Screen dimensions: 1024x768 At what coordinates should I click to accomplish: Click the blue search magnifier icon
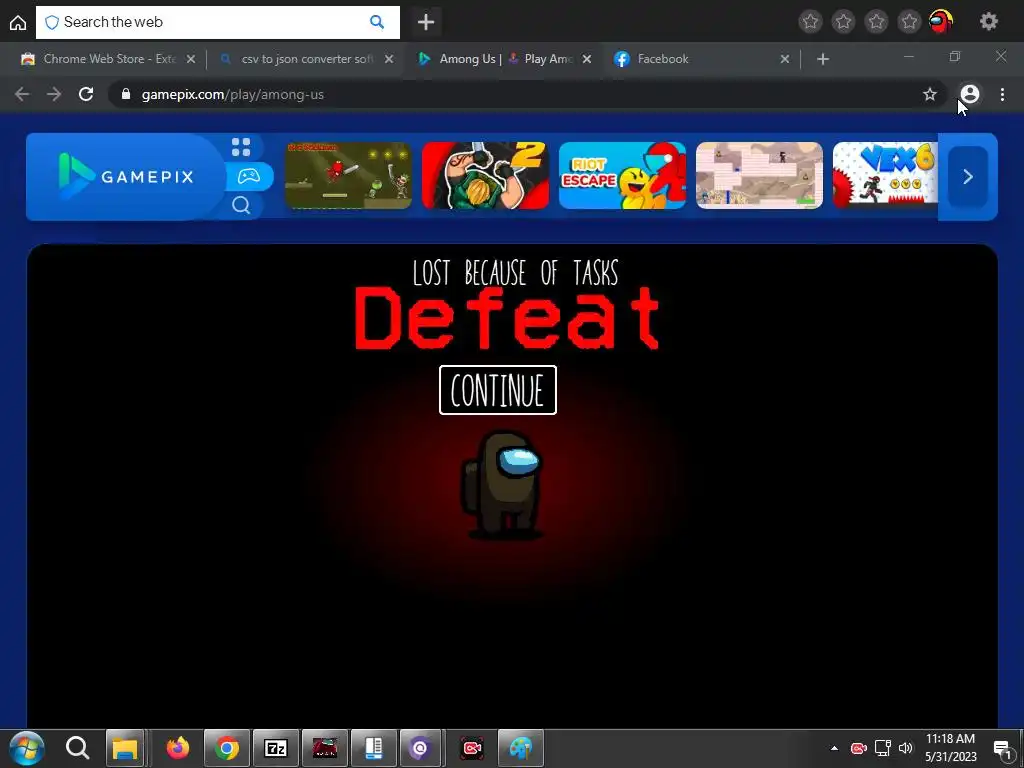pos(377,22)
